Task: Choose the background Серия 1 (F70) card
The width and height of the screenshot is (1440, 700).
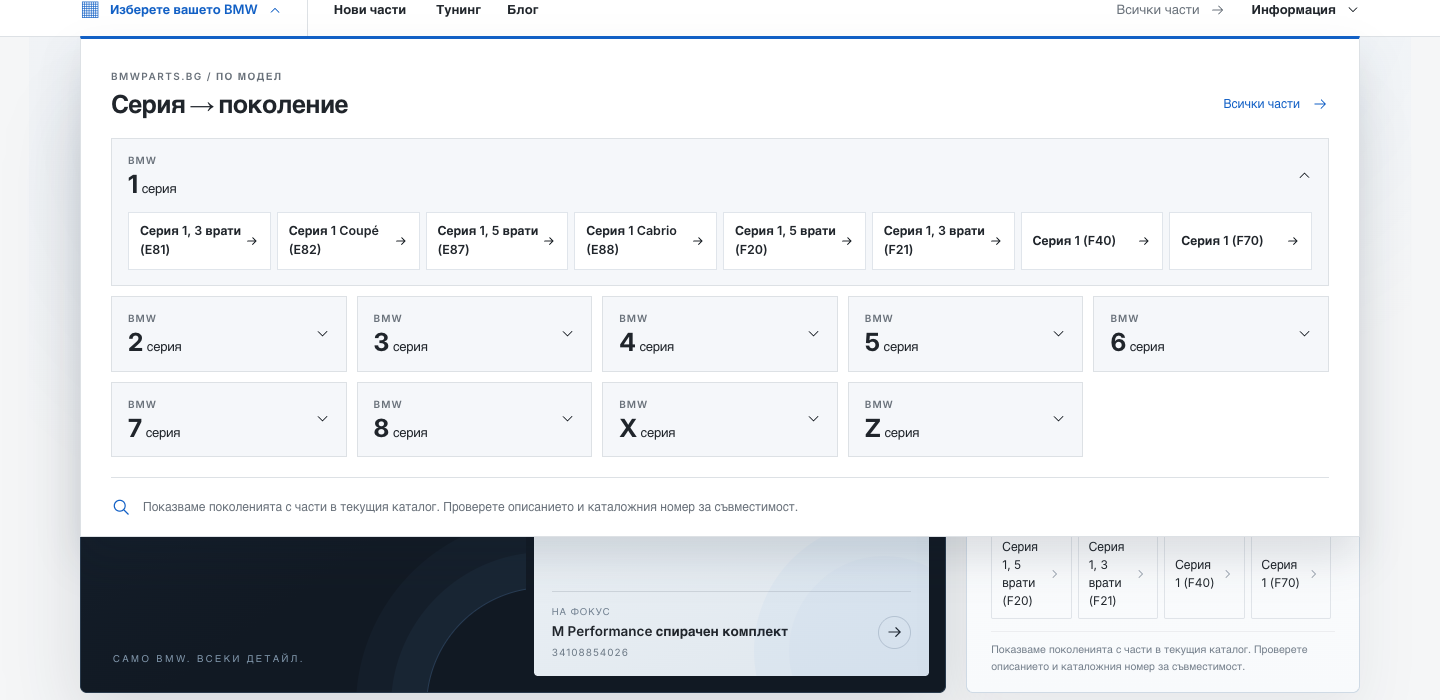Action: [1290, 577]
